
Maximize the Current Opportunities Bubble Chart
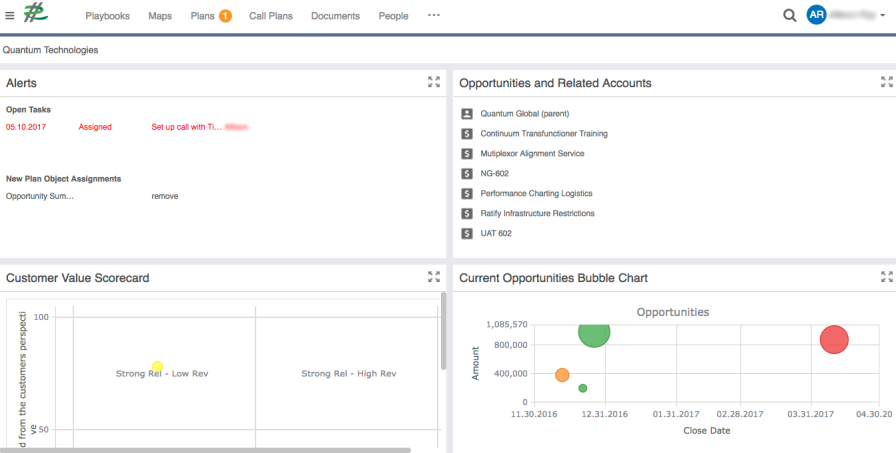pos(882,277)
